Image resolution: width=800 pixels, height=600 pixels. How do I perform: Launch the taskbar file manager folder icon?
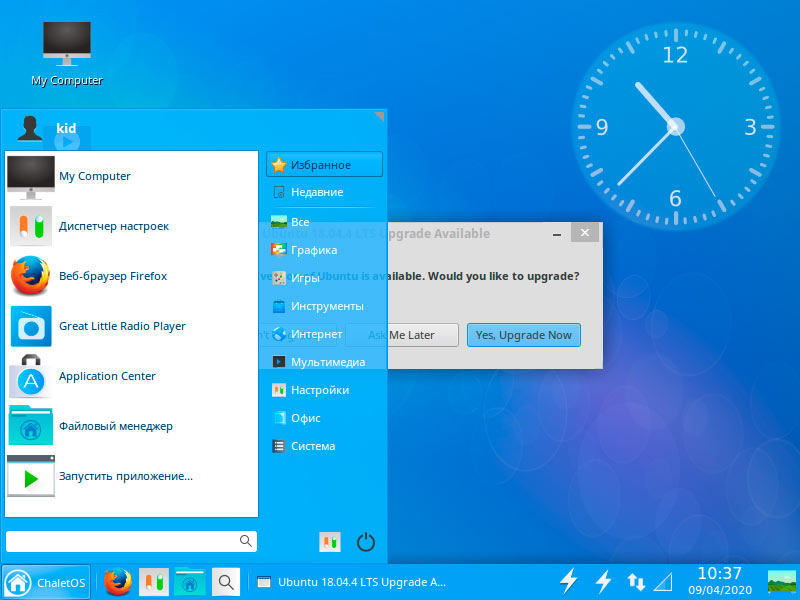click(x=189, y=582)
